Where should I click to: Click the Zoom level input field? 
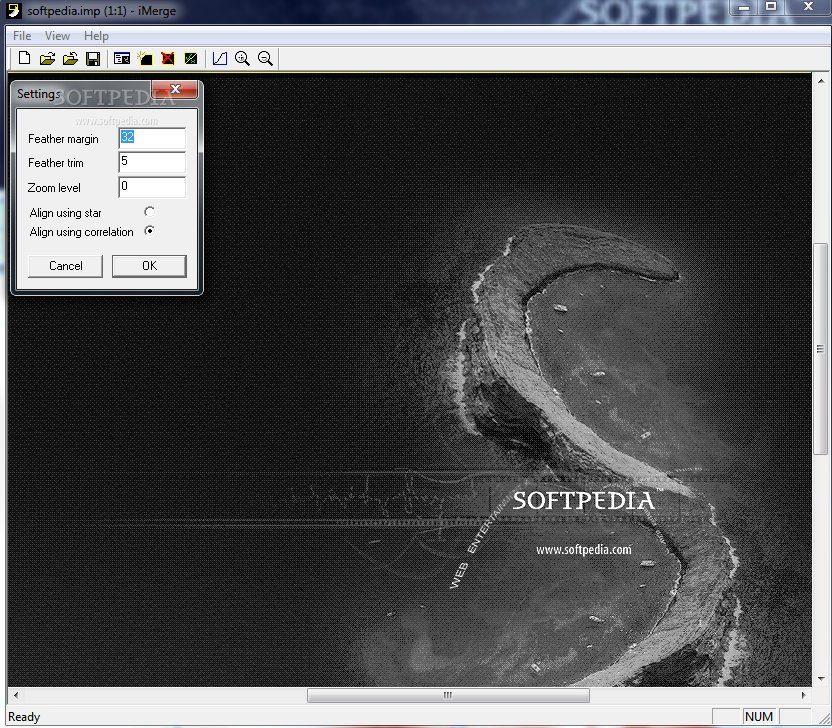pyautogui.click(x=152, y=187)
